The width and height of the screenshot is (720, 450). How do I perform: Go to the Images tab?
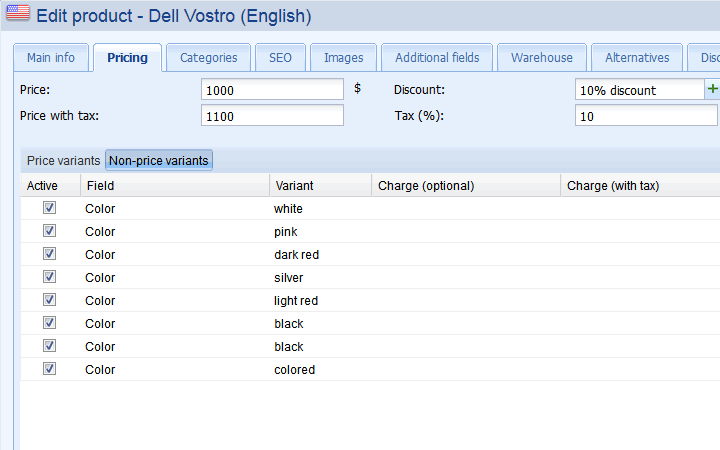coord(343,57)
